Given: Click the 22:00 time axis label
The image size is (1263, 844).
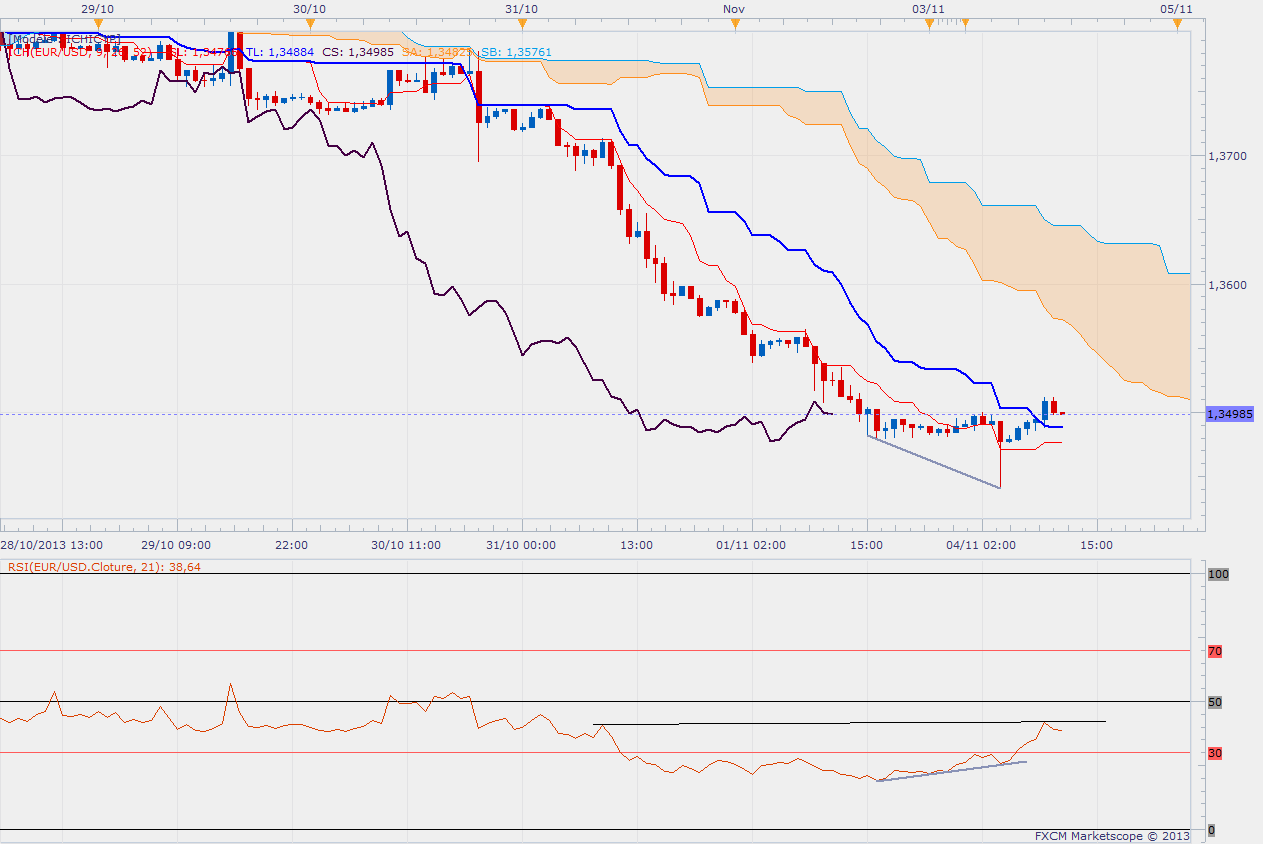Looking at the screenshot, I should (x=291, y=545).
